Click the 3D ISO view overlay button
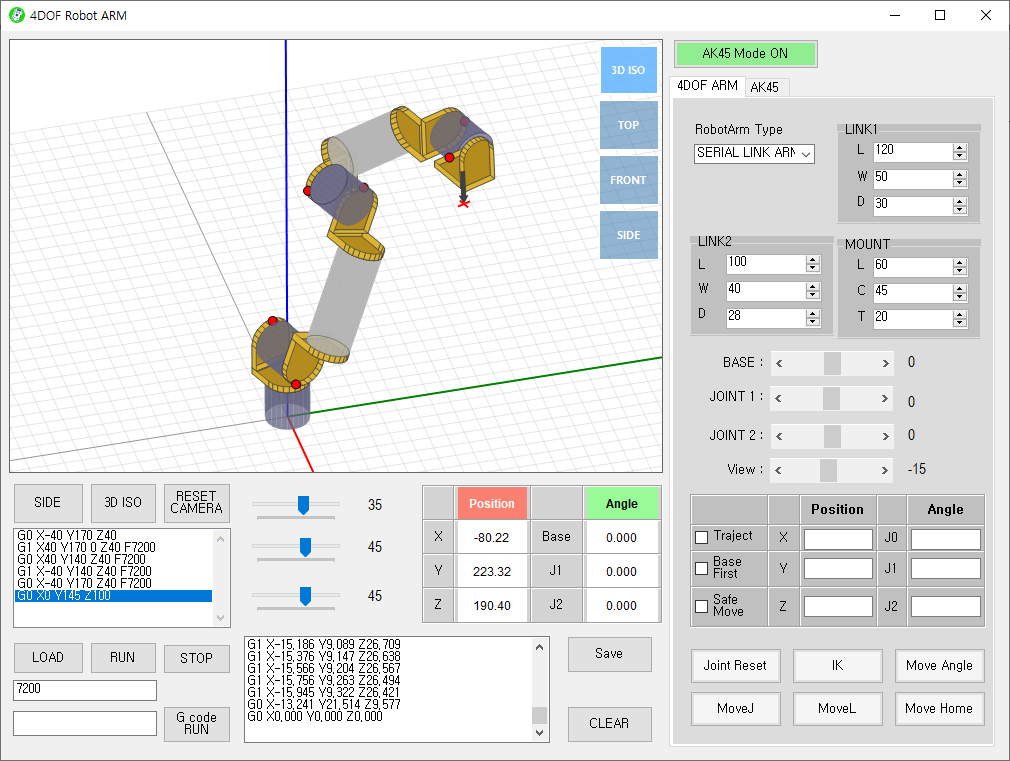The width and height of the screenshot is (1010, 761). click(x=628, y=70)
